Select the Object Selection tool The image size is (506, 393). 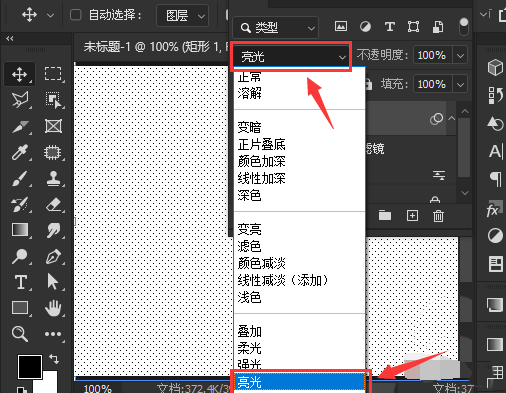pyautogui.click(x=53, y=100)
